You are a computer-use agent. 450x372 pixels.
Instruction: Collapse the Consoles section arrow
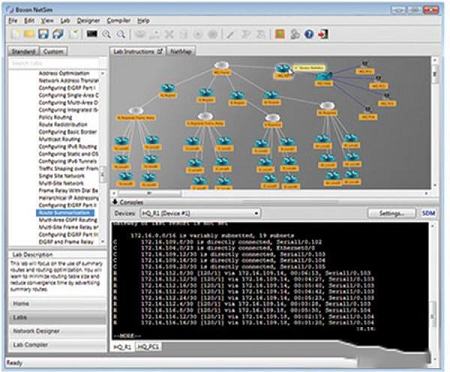point(115,202)
